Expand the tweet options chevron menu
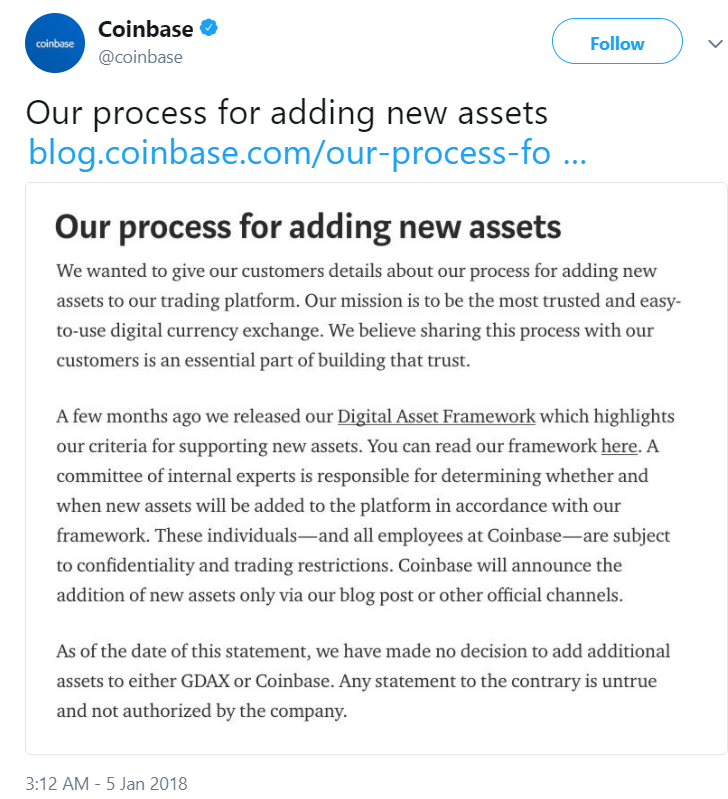The image size is (728, 799). pos(714,44)
